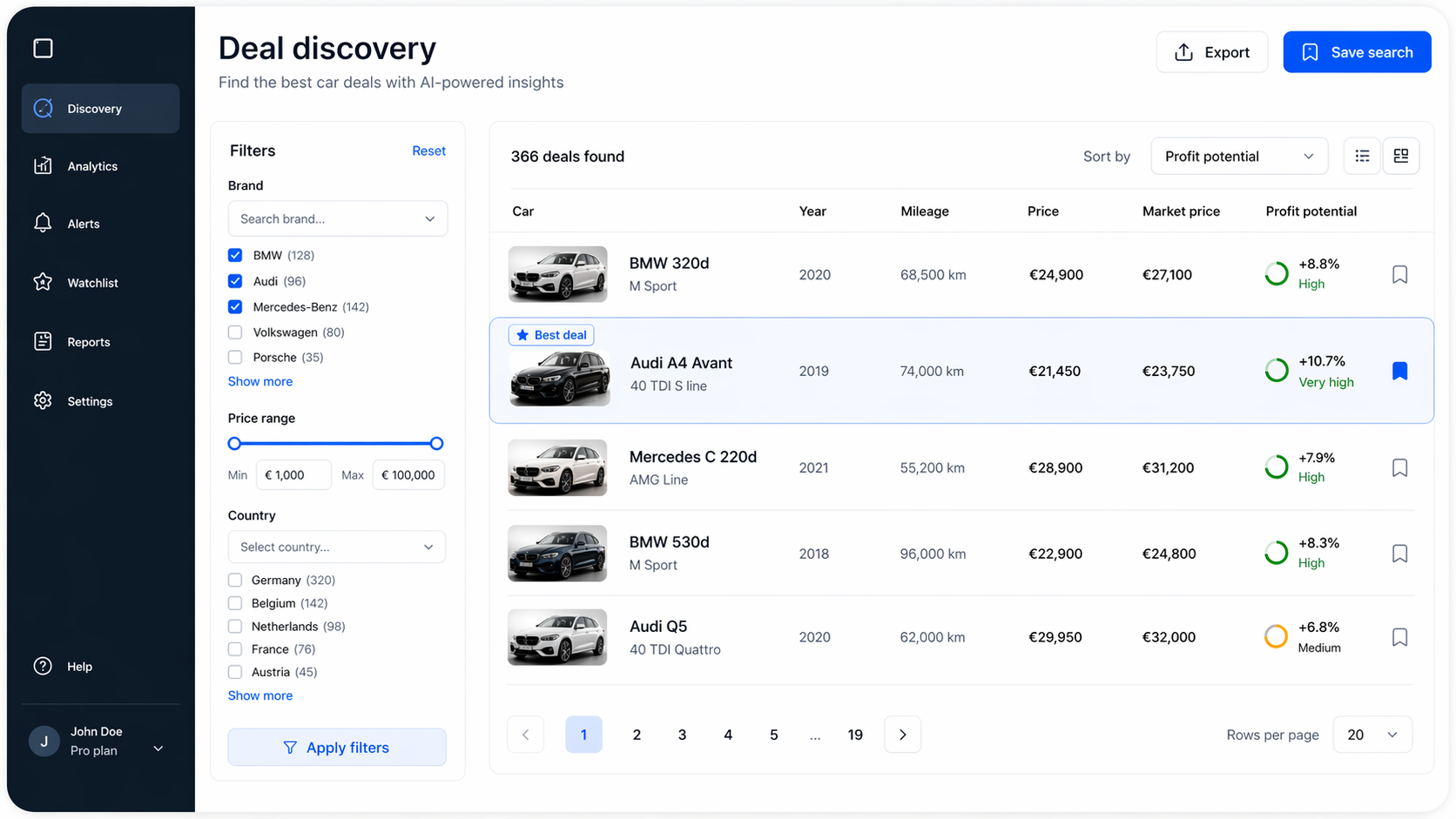Go to previous results page arrow
1456x819 pixels.
pyautogui.click(x=526, y=735)
